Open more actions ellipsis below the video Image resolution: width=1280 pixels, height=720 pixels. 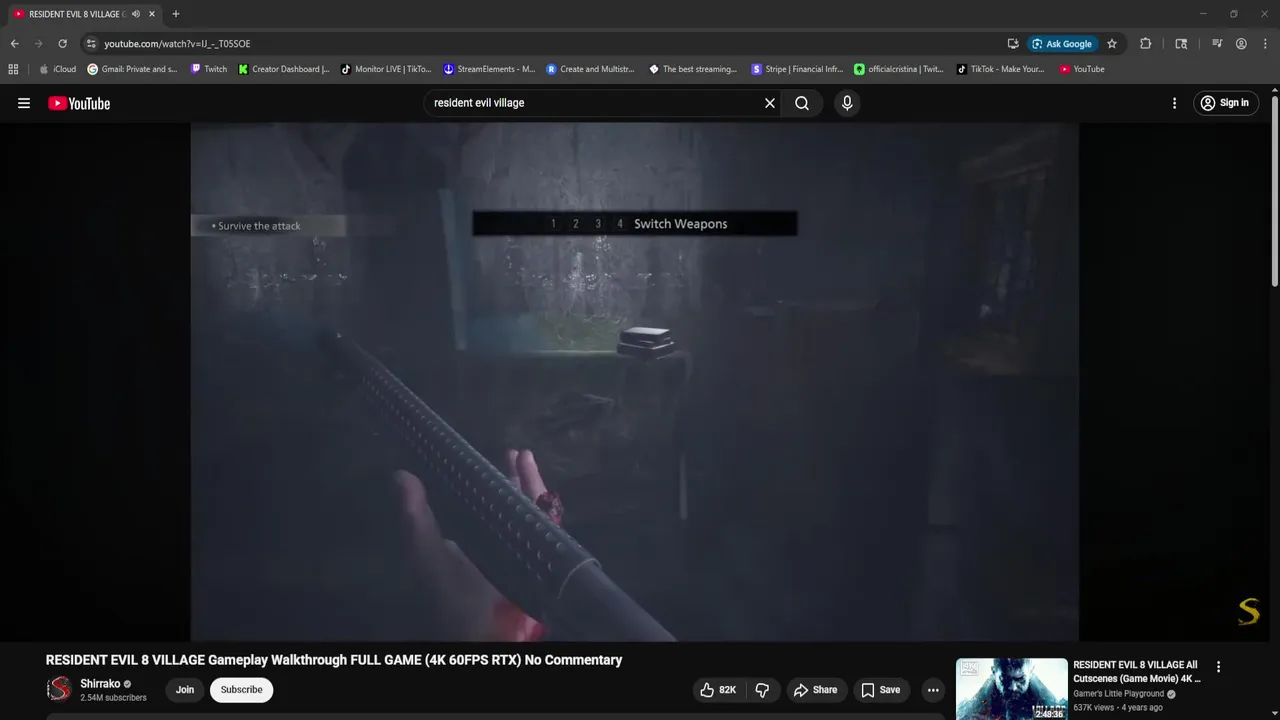933,690
